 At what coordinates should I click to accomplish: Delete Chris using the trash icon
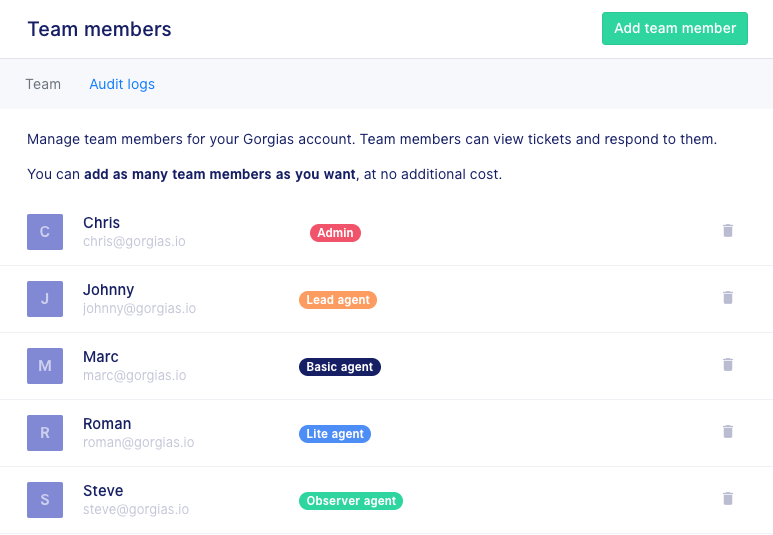pyautogui.click(x=728, y=231)
